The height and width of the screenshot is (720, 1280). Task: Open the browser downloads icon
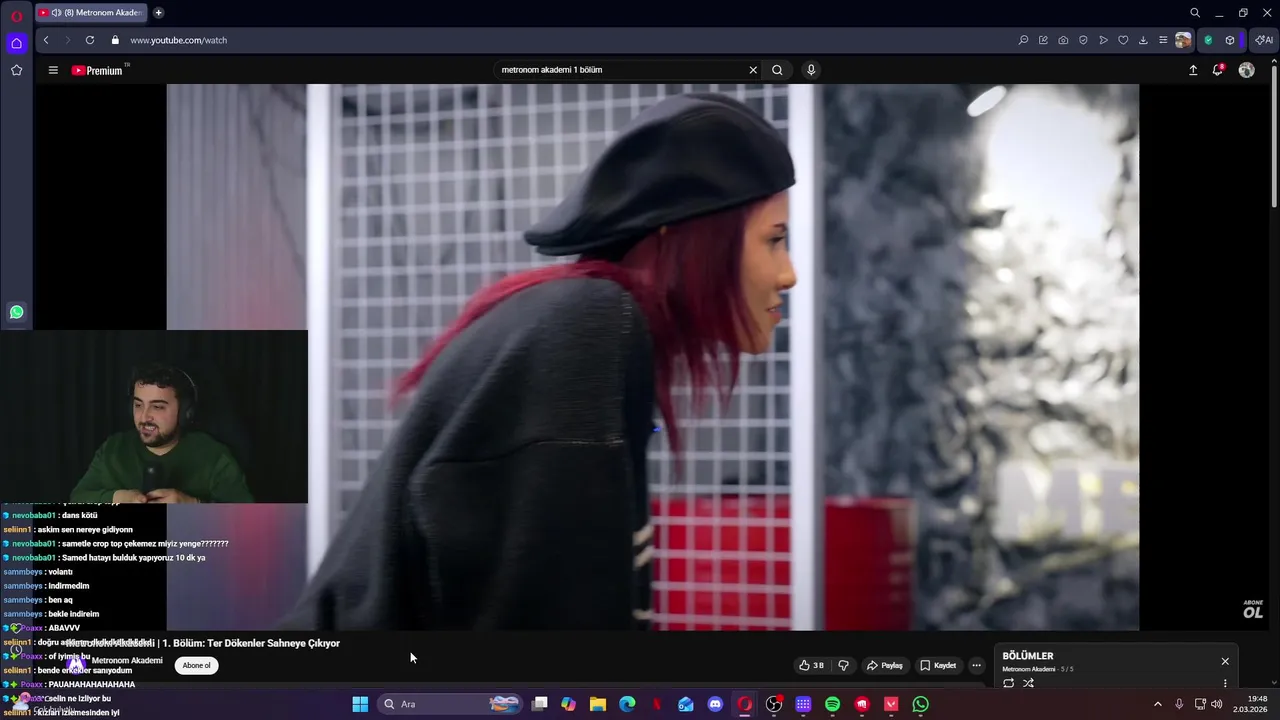(1143, 40)
